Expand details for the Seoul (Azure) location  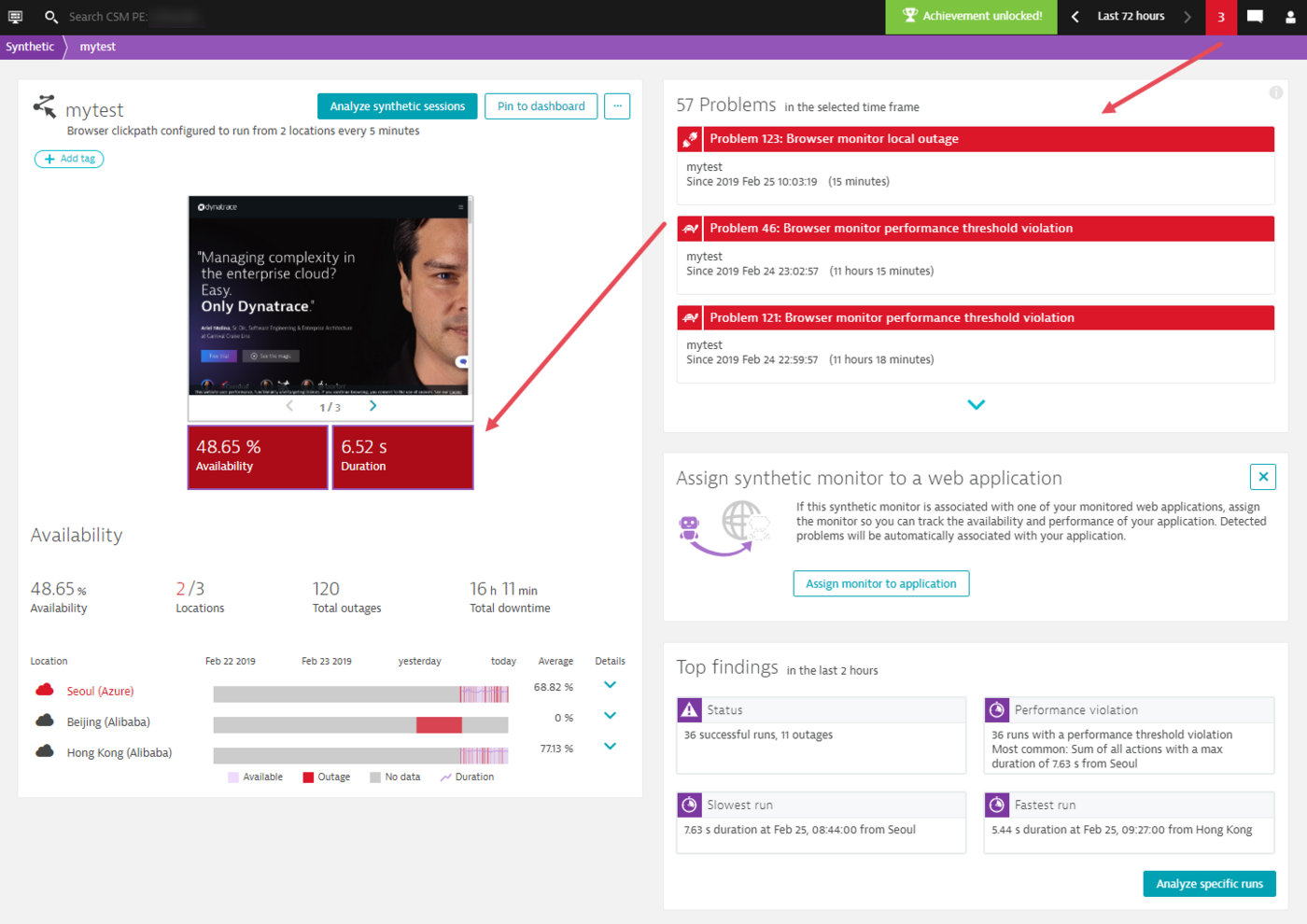pyautogui.click(x=610, y=685)
